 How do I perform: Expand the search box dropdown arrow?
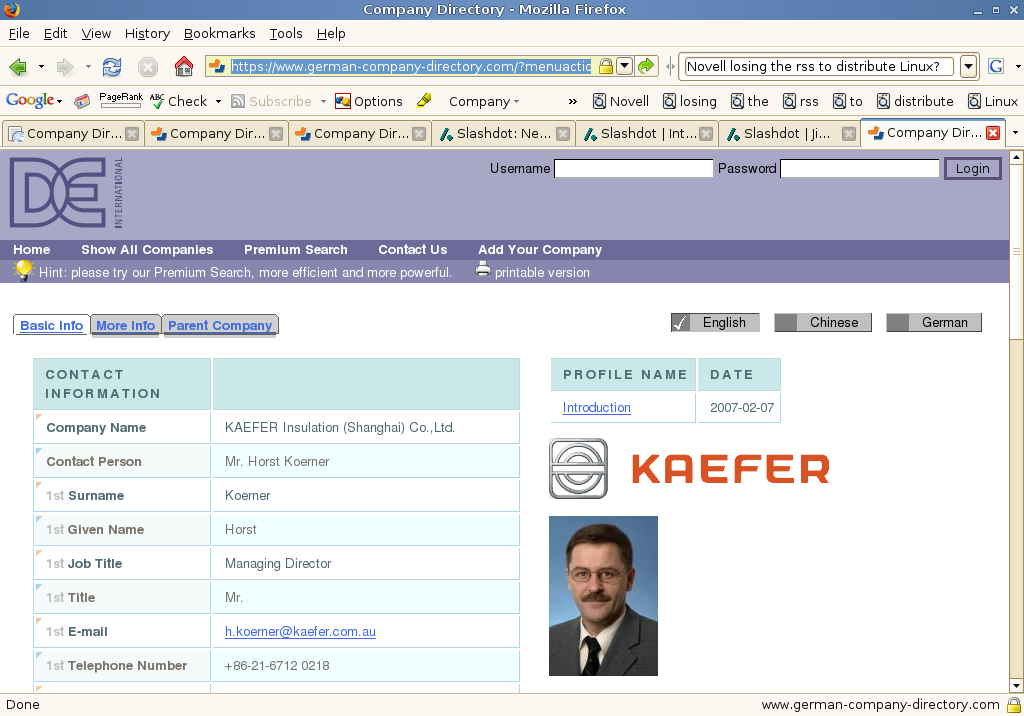968,67
